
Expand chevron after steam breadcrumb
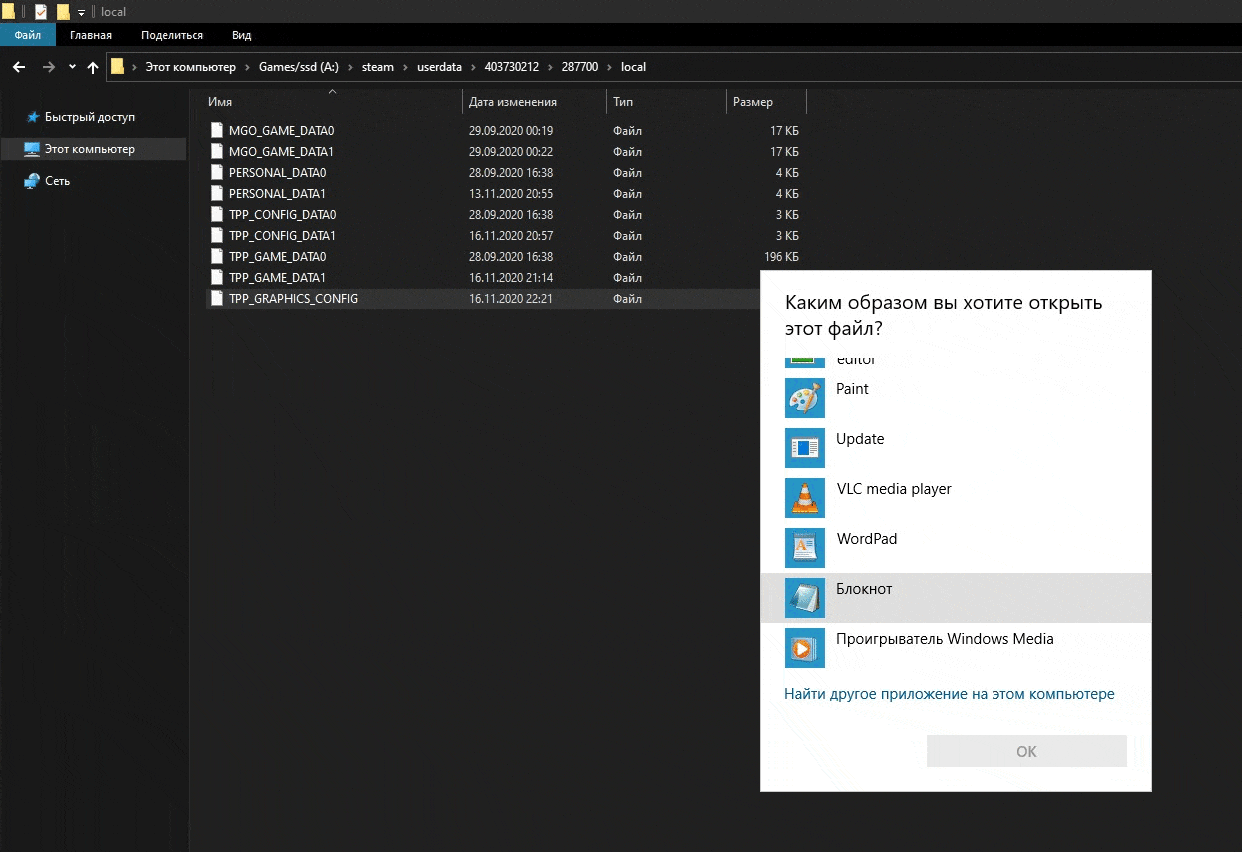point(404,67)
